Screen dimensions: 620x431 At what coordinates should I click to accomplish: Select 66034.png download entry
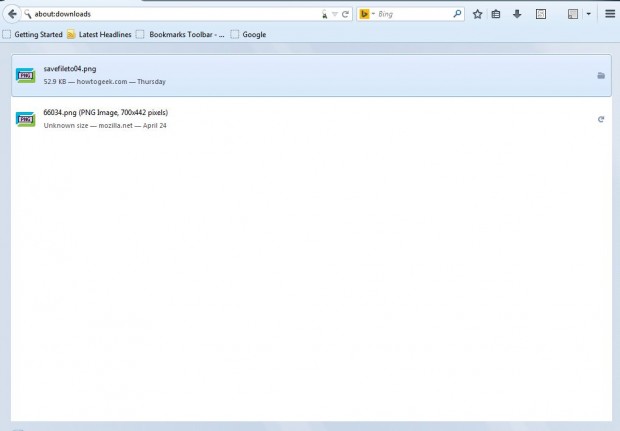coord(311,119)
